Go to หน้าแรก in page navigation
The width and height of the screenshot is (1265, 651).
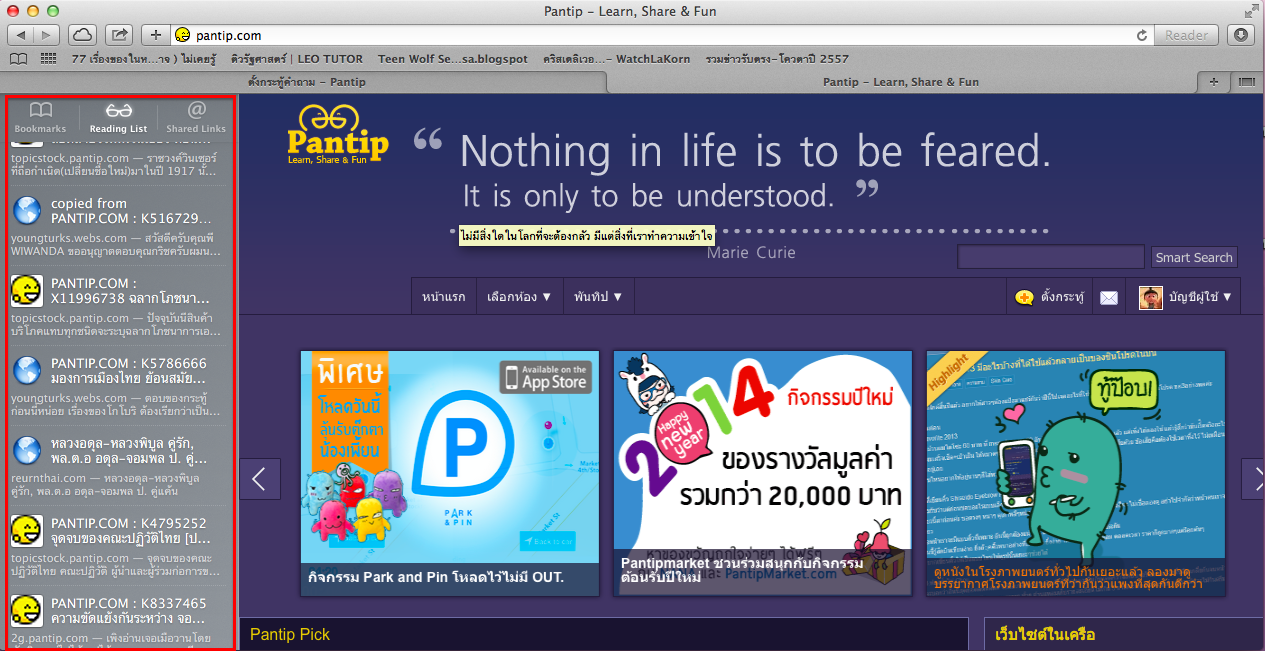click(444, 297)
